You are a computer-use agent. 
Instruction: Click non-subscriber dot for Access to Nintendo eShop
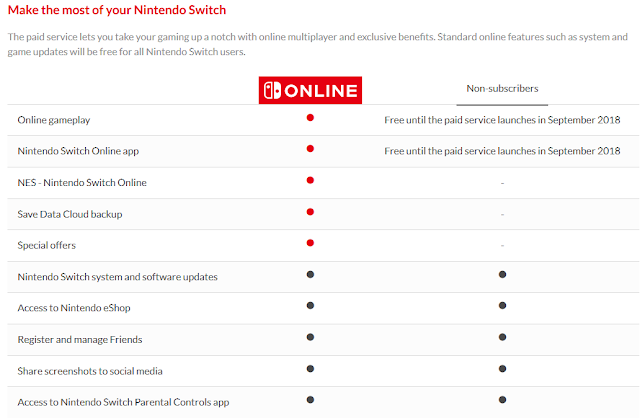[502, 305]
